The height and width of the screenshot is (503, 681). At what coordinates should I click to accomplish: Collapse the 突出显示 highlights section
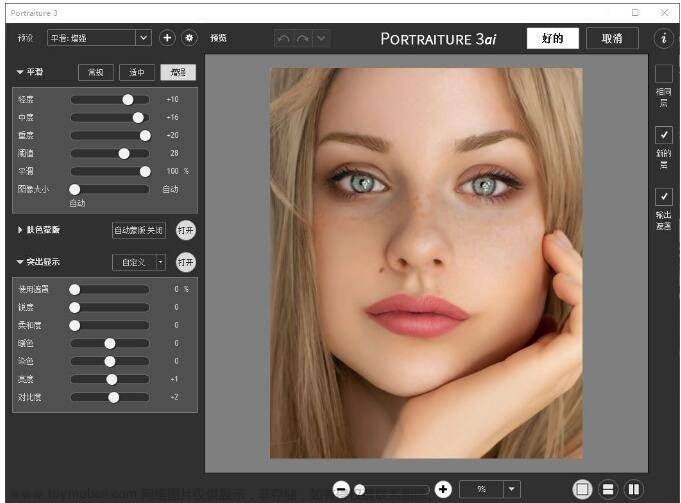20,262
